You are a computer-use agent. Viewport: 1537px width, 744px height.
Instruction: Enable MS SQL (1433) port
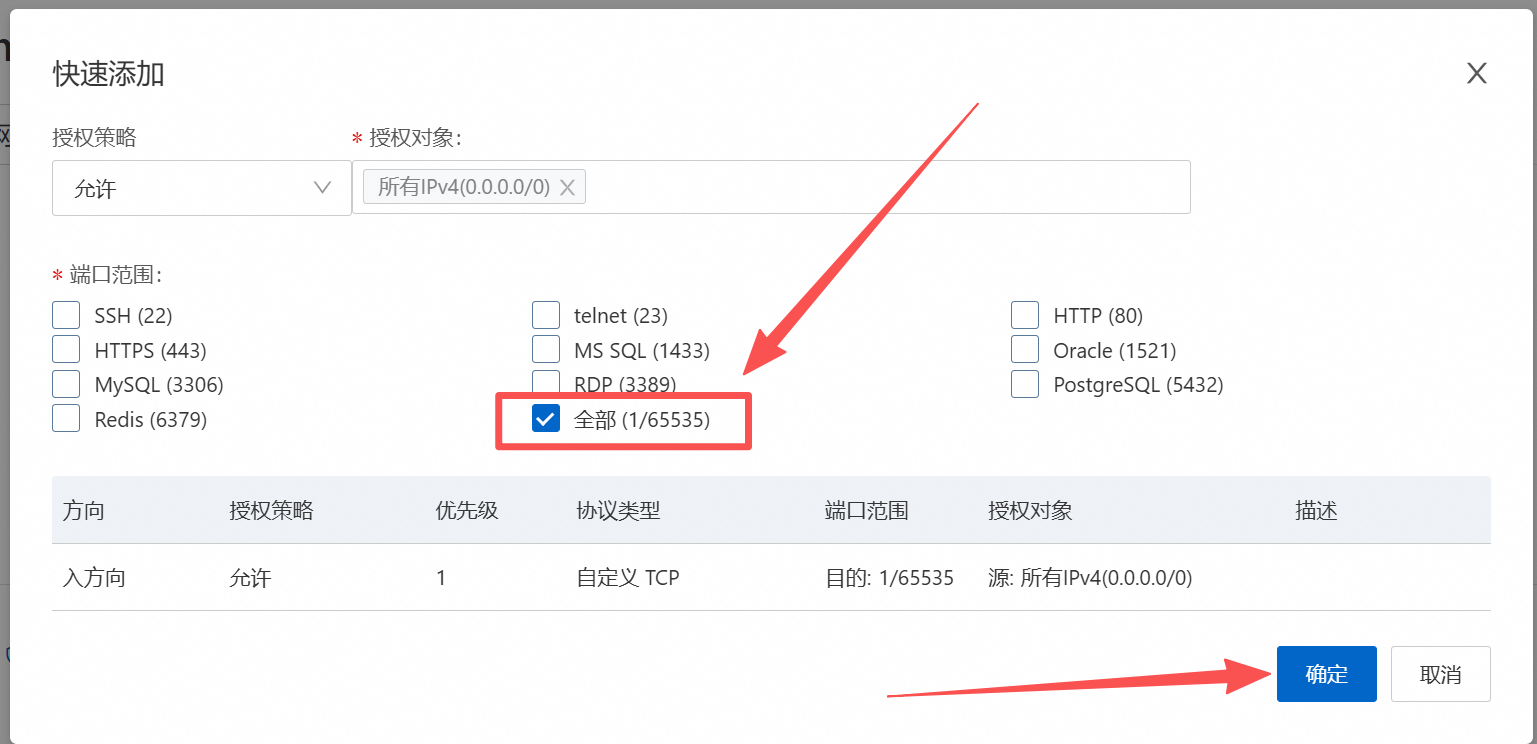[546, 350]
